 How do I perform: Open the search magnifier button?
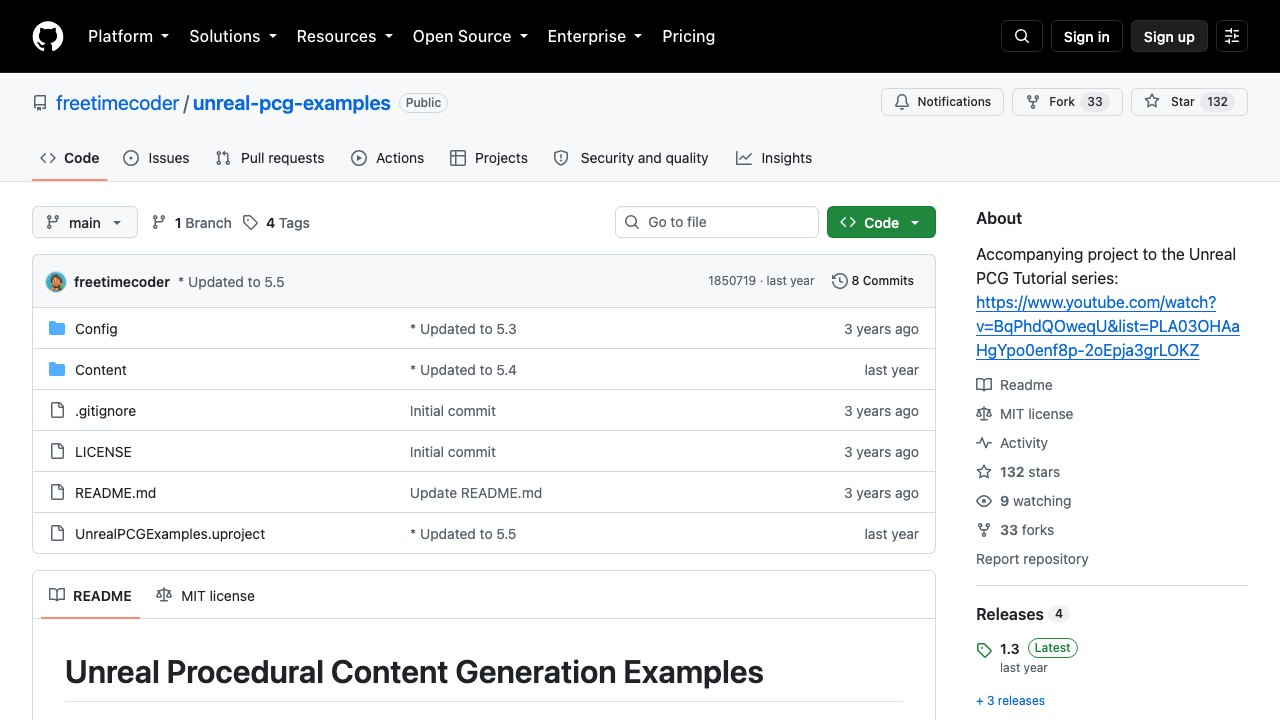1022,36
